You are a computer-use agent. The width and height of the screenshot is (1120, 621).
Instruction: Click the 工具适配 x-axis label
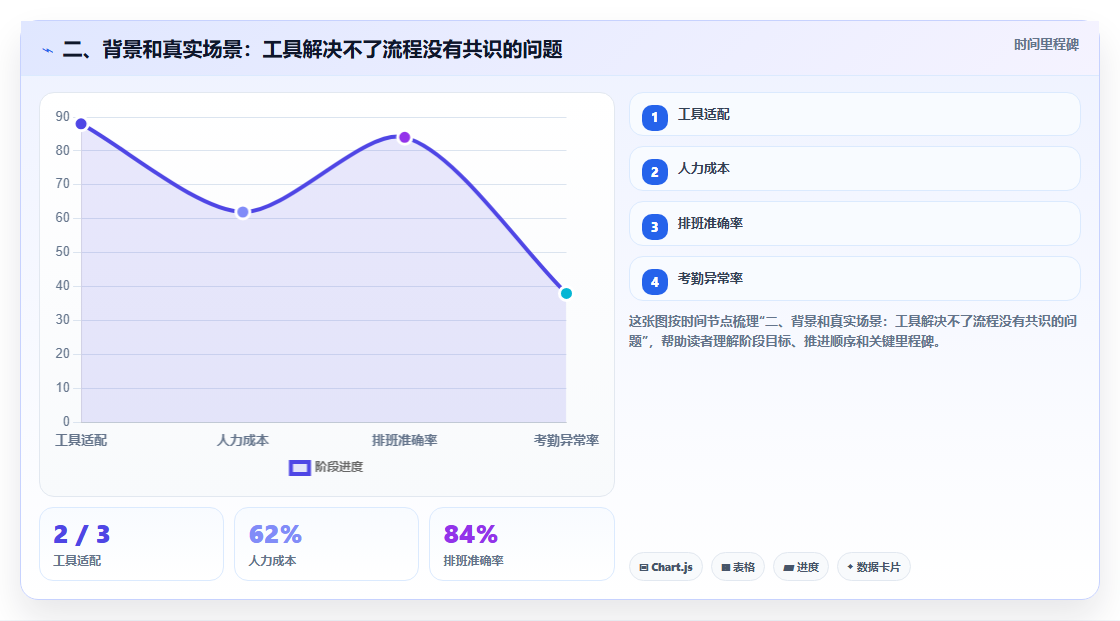81,440
